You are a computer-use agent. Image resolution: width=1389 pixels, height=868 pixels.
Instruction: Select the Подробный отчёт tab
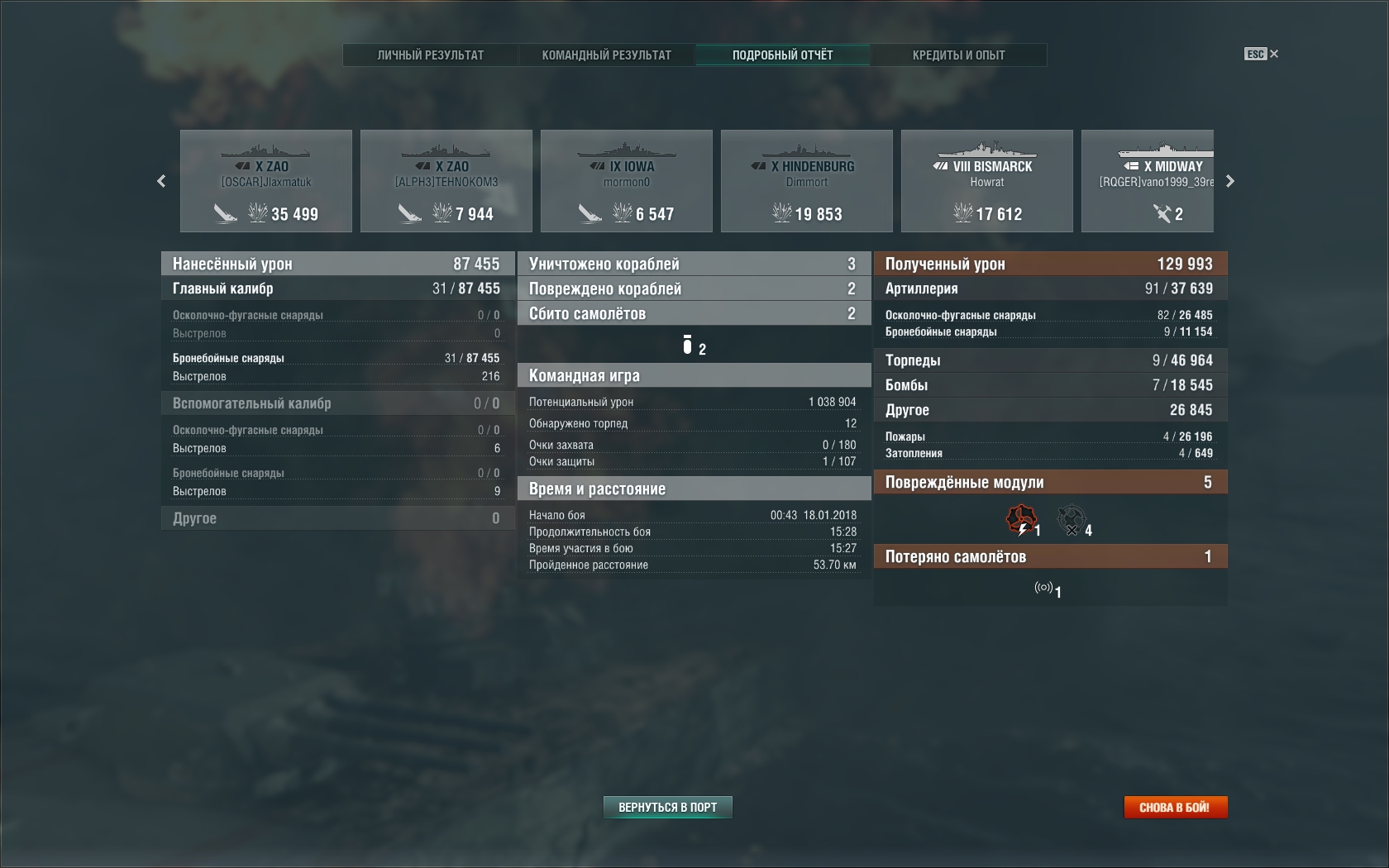tap(783, 55)
